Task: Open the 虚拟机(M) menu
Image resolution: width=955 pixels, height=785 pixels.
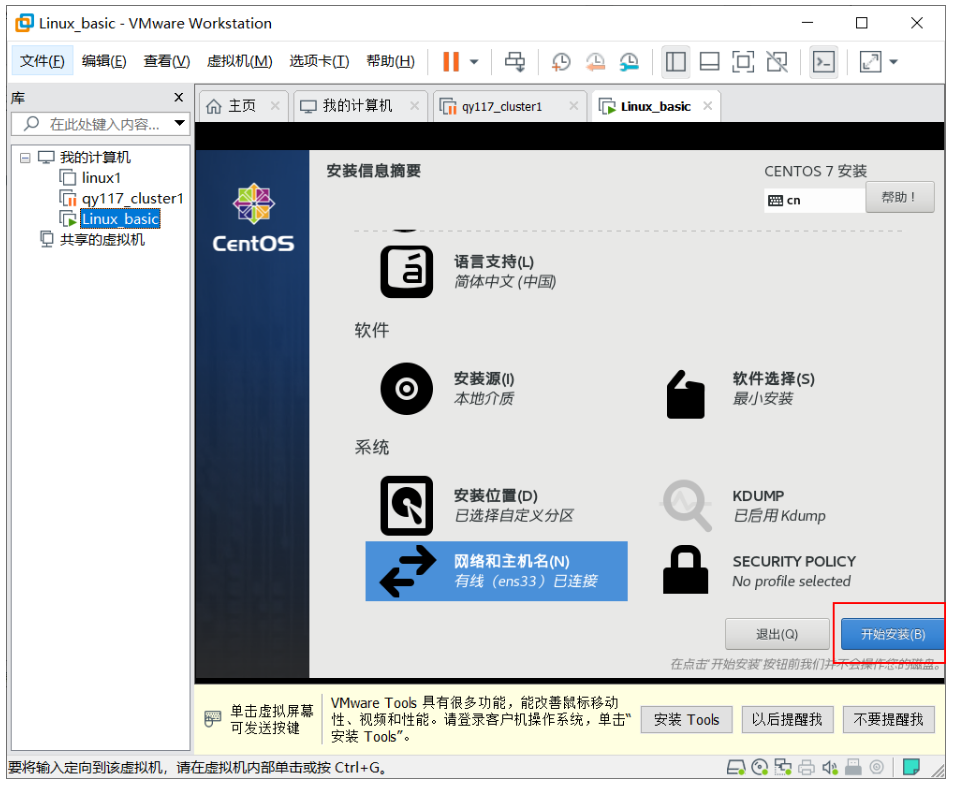Action: point(239,61)
